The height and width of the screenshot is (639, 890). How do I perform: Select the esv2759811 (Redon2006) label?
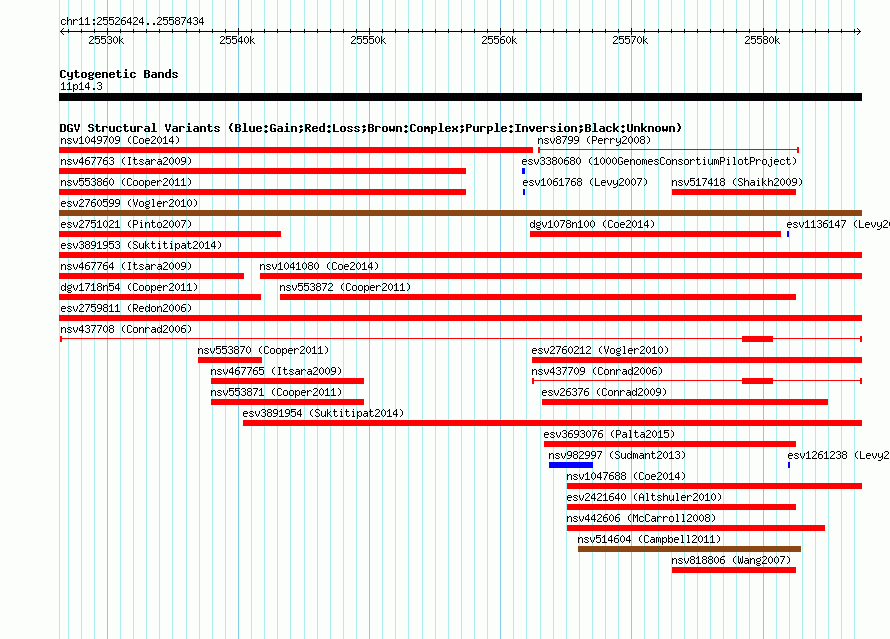pyautogui.click(x=126, y=308)
